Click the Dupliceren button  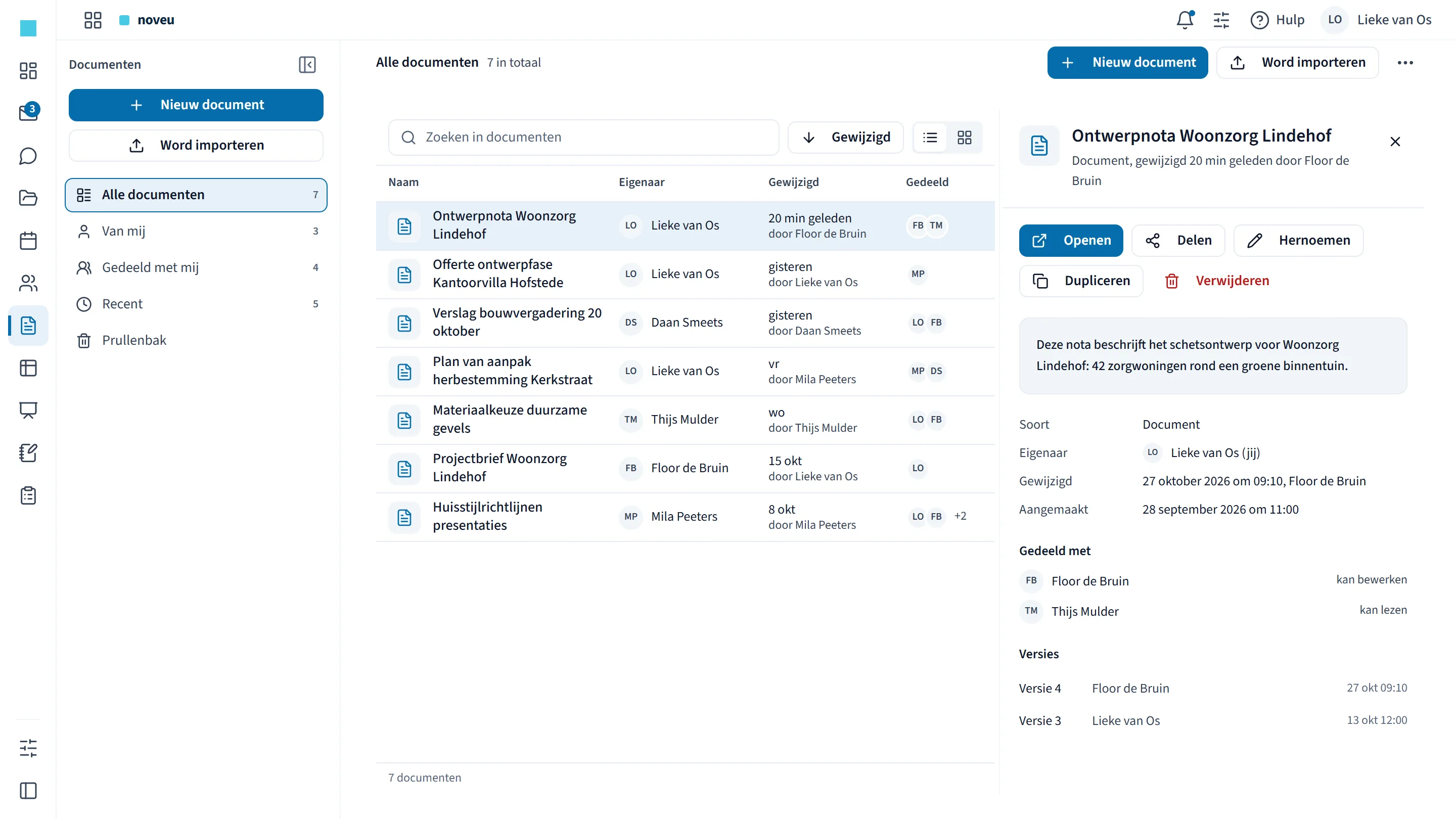pos(1081,281)
